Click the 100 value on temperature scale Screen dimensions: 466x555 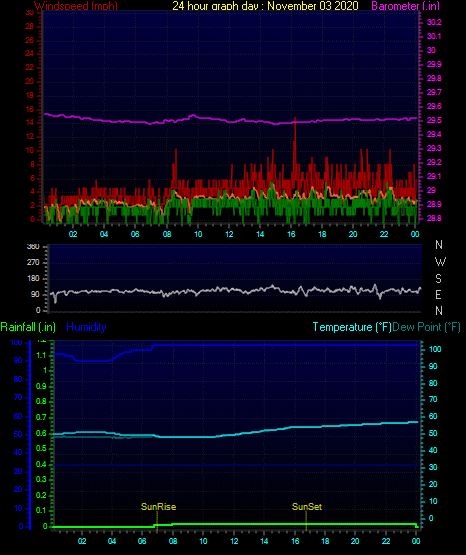coord(435,349)
